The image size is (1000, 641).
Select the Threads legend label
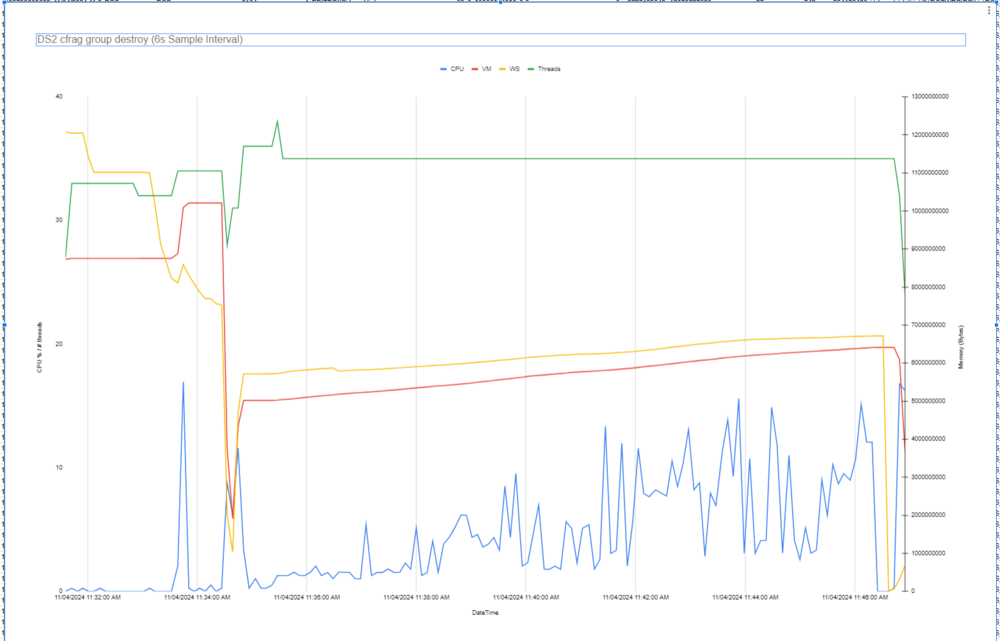click(x=549, y=69)
